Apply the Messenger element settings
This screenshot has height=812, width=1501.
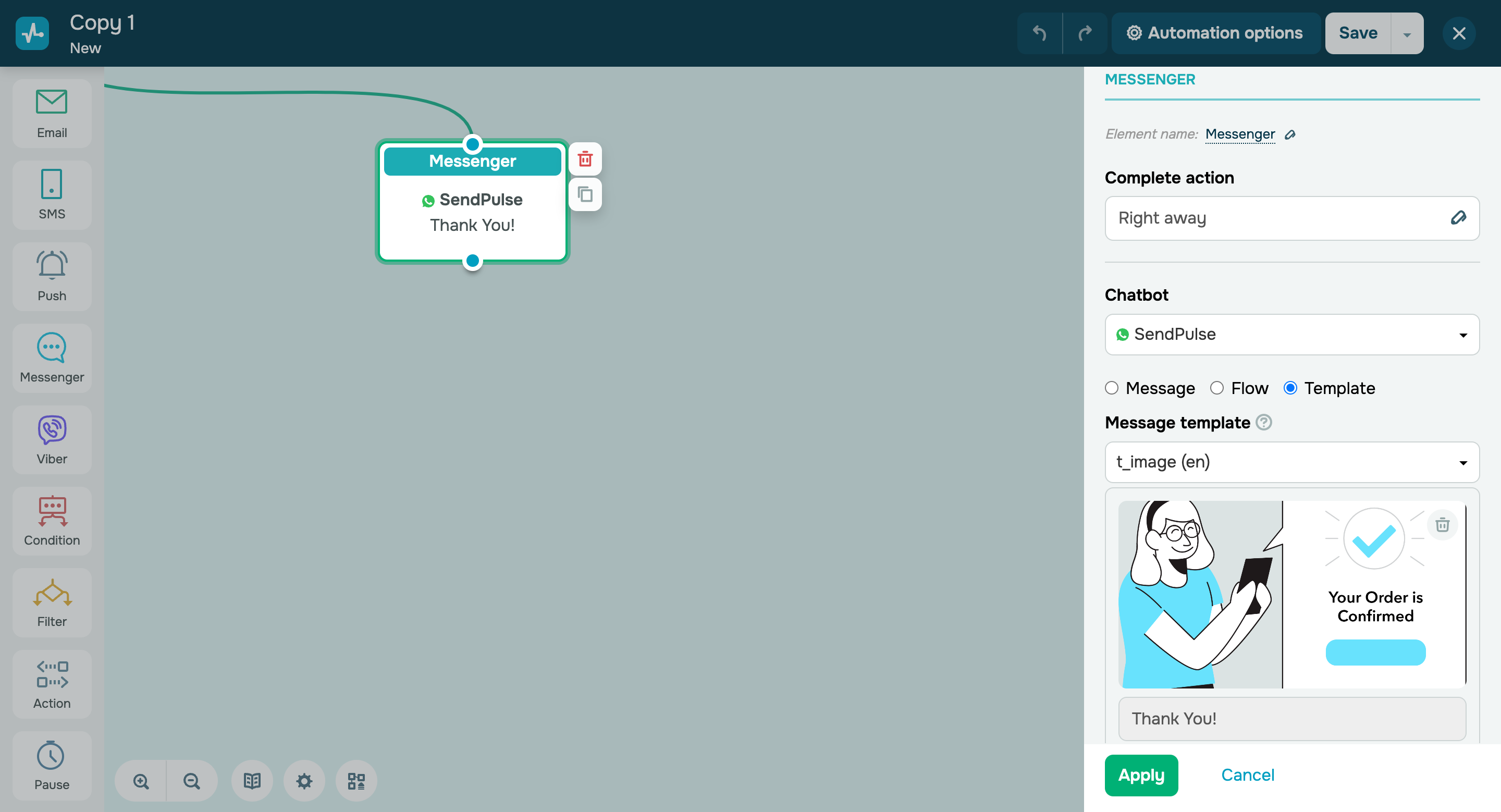(1141, 774)
